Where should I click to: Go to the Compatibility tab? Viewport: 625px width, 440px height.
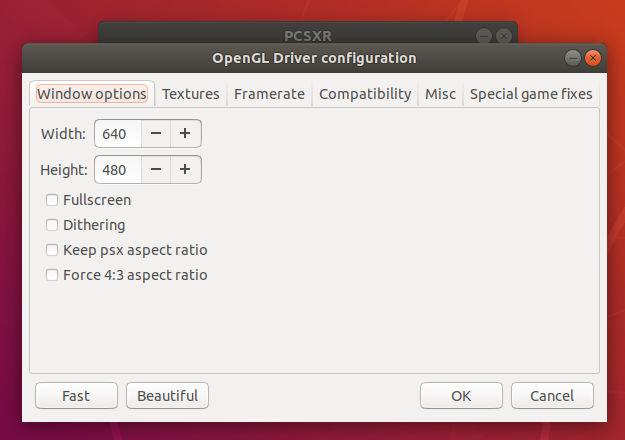pyautogui.click(x=365, y=94)
